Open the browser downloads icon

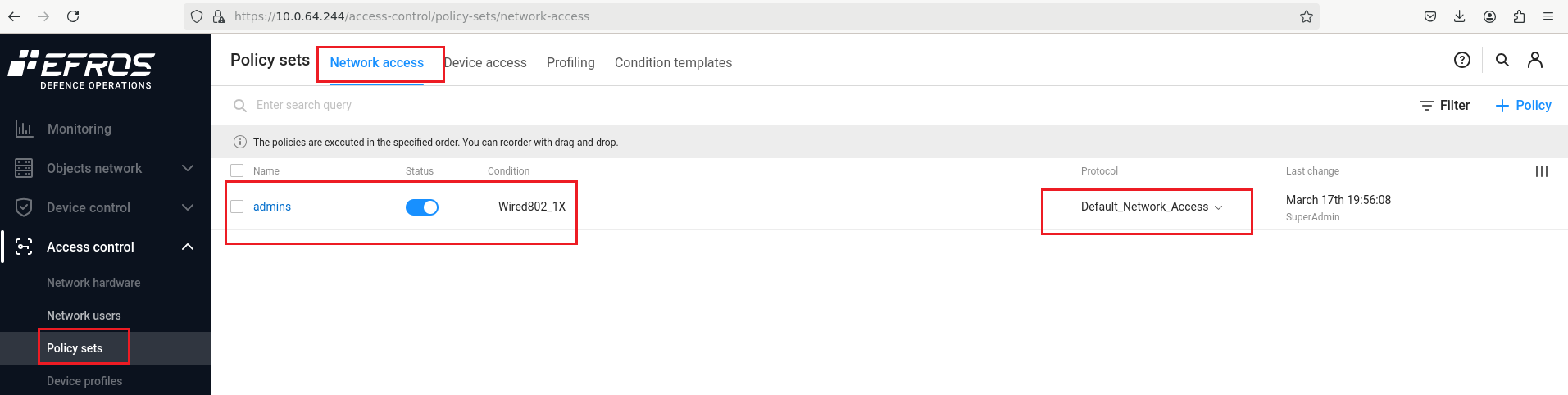[x=1459, y=16]
